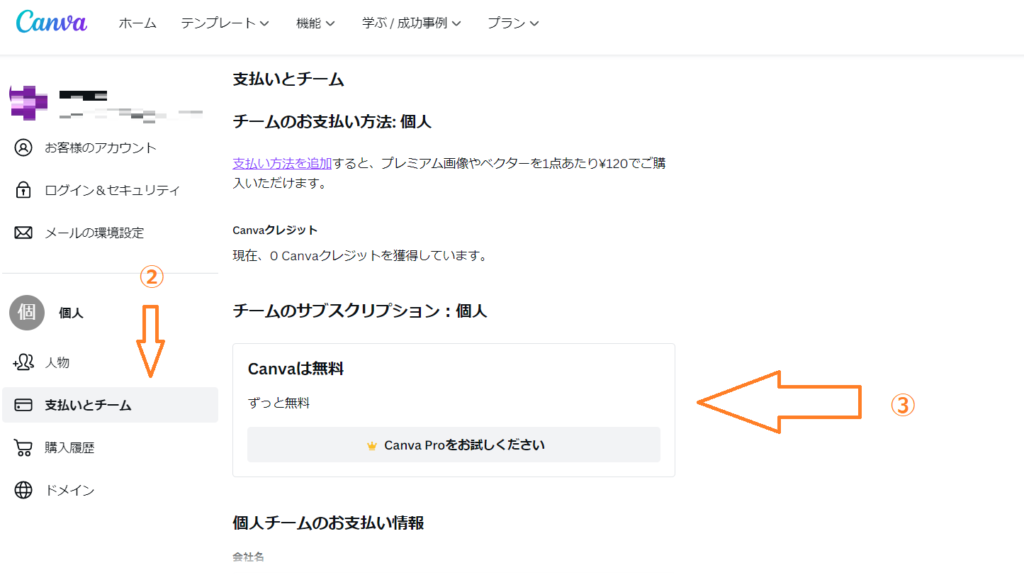Click チームのお支払い方法: 個人 heading
Image resolution: width=1024 pixels, height=585 pixels.
(x=332, y=122)
